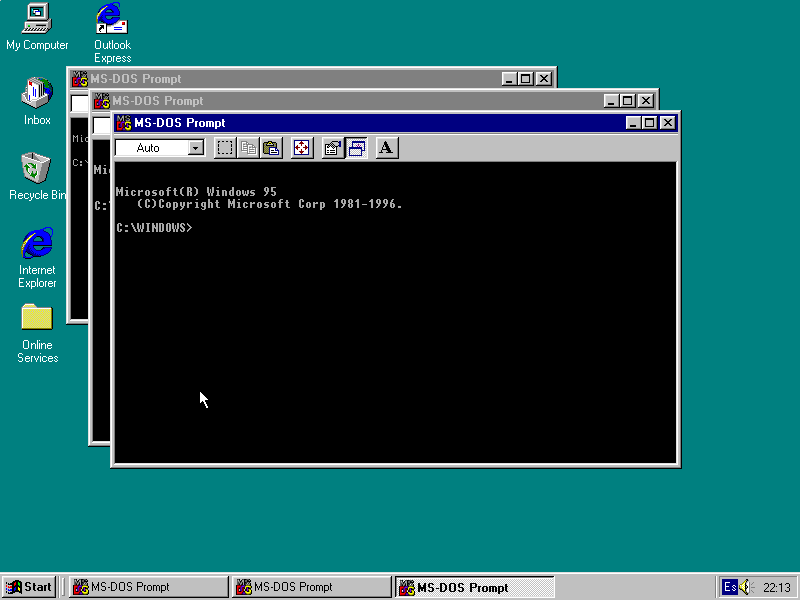Click the C:\WINDOWS> prompt line

coord(154,228)
